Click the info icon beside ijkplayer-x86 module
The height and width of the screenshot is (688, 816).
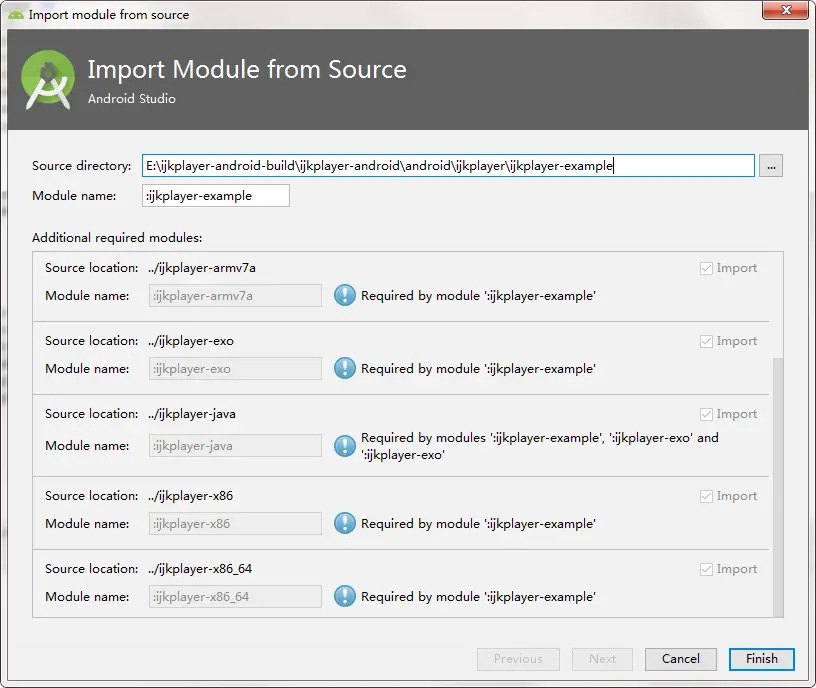click(345, 523)
